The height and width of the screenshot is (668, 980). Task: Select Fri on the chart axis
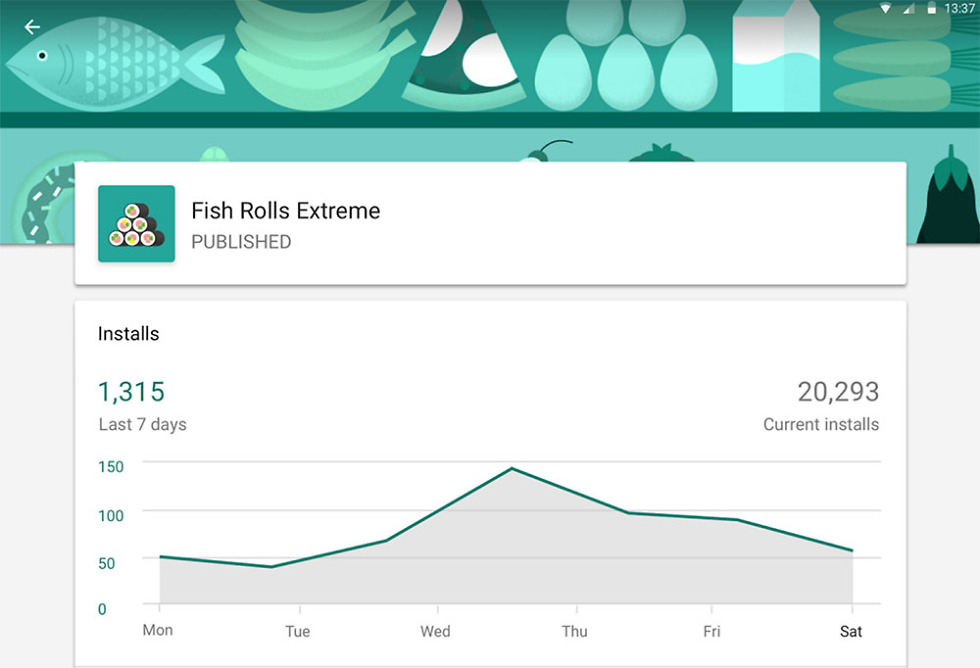(x=712, y=631)
